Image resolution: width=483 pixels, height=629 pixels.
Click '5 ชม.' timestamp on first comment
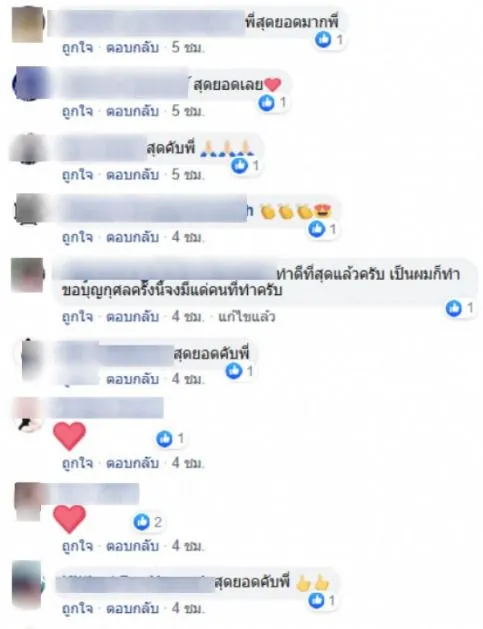188,48
